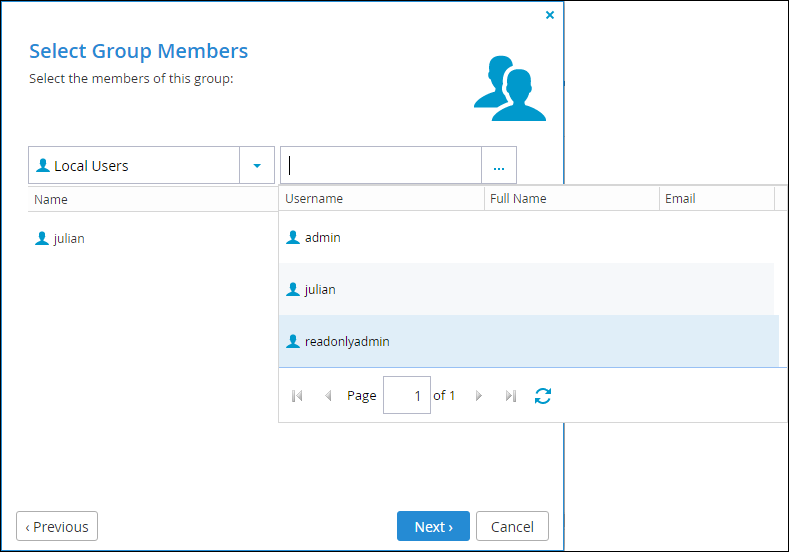
Task: Click the Cancel button
Action: (512, 526)
